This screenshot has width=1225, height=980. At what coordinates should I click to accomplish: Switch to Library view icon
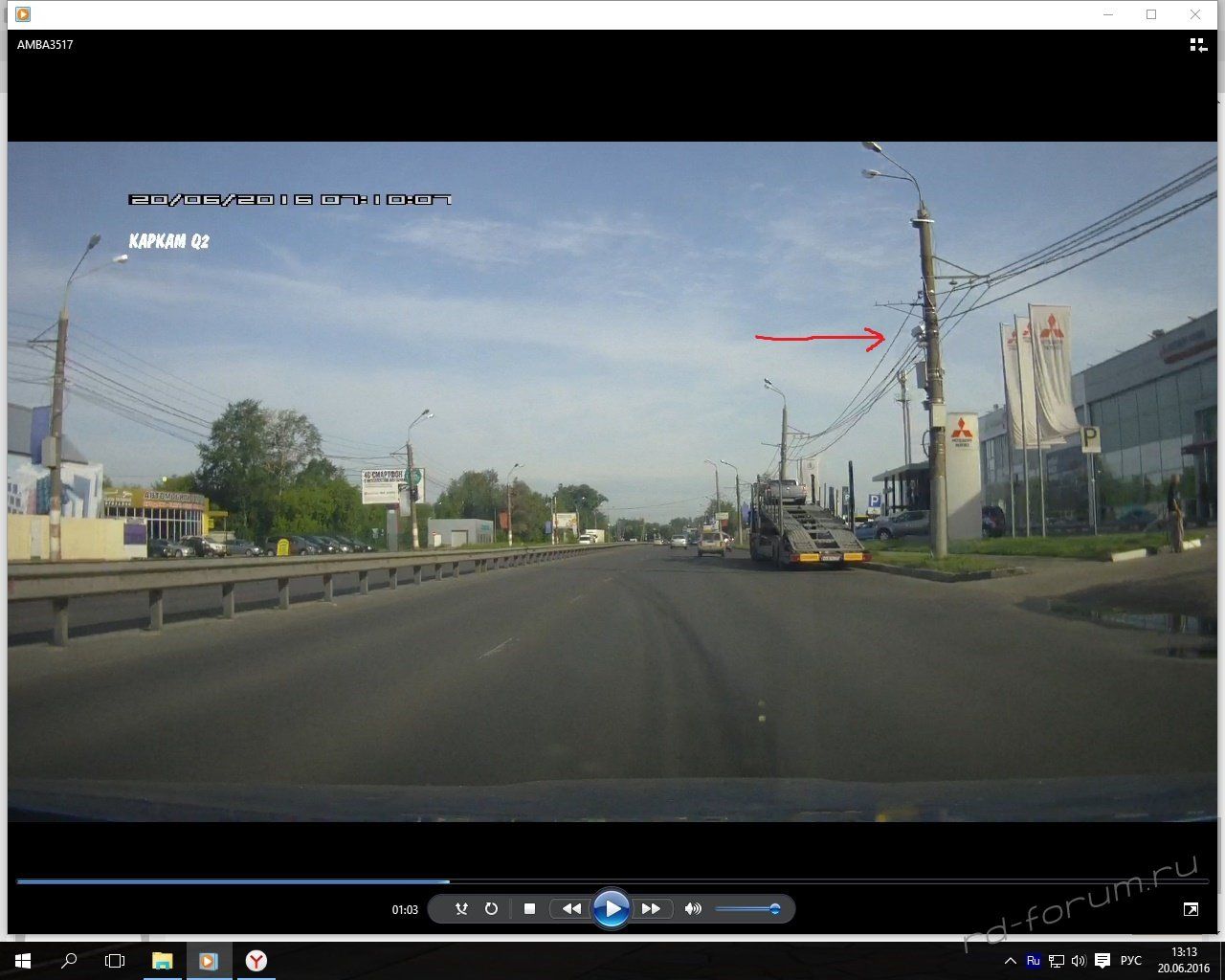pyautogui.click(x=1198, y=45)
